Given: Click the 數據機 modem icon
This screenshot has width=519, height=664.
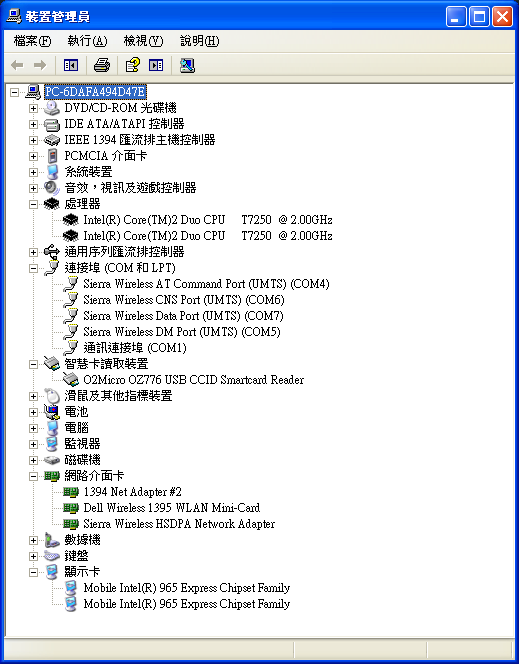Looking at the screenshot, I should (52, 540).
